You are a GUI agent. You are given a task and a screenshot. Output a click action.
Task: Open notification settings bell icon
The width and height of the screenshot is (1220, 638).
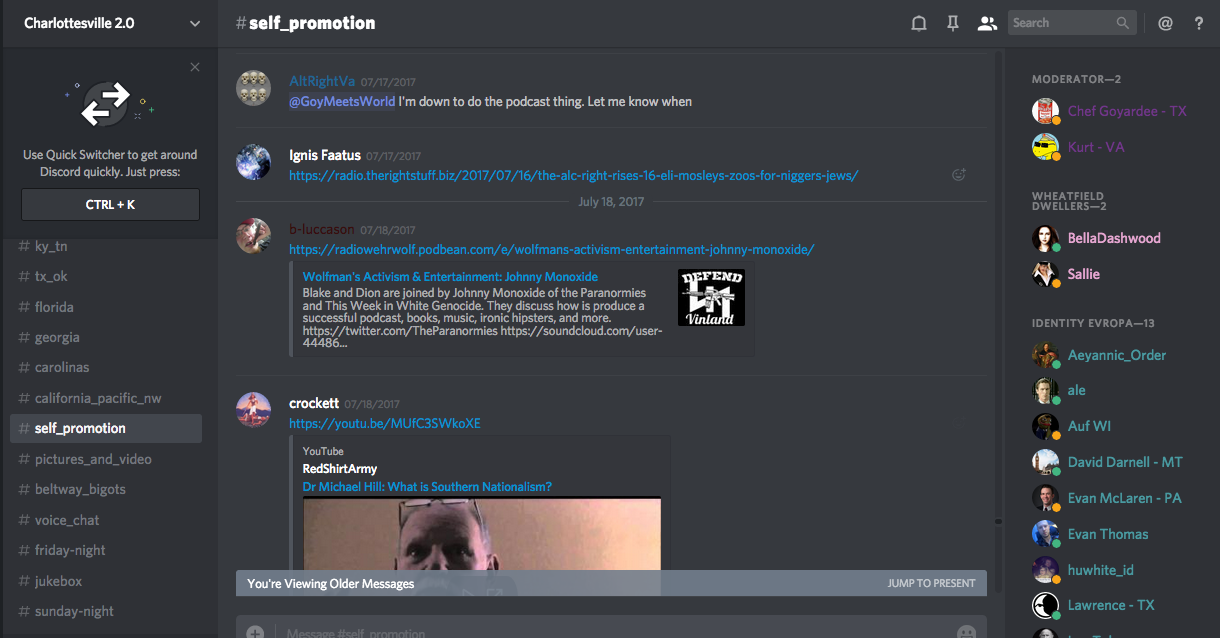(919, 23)
